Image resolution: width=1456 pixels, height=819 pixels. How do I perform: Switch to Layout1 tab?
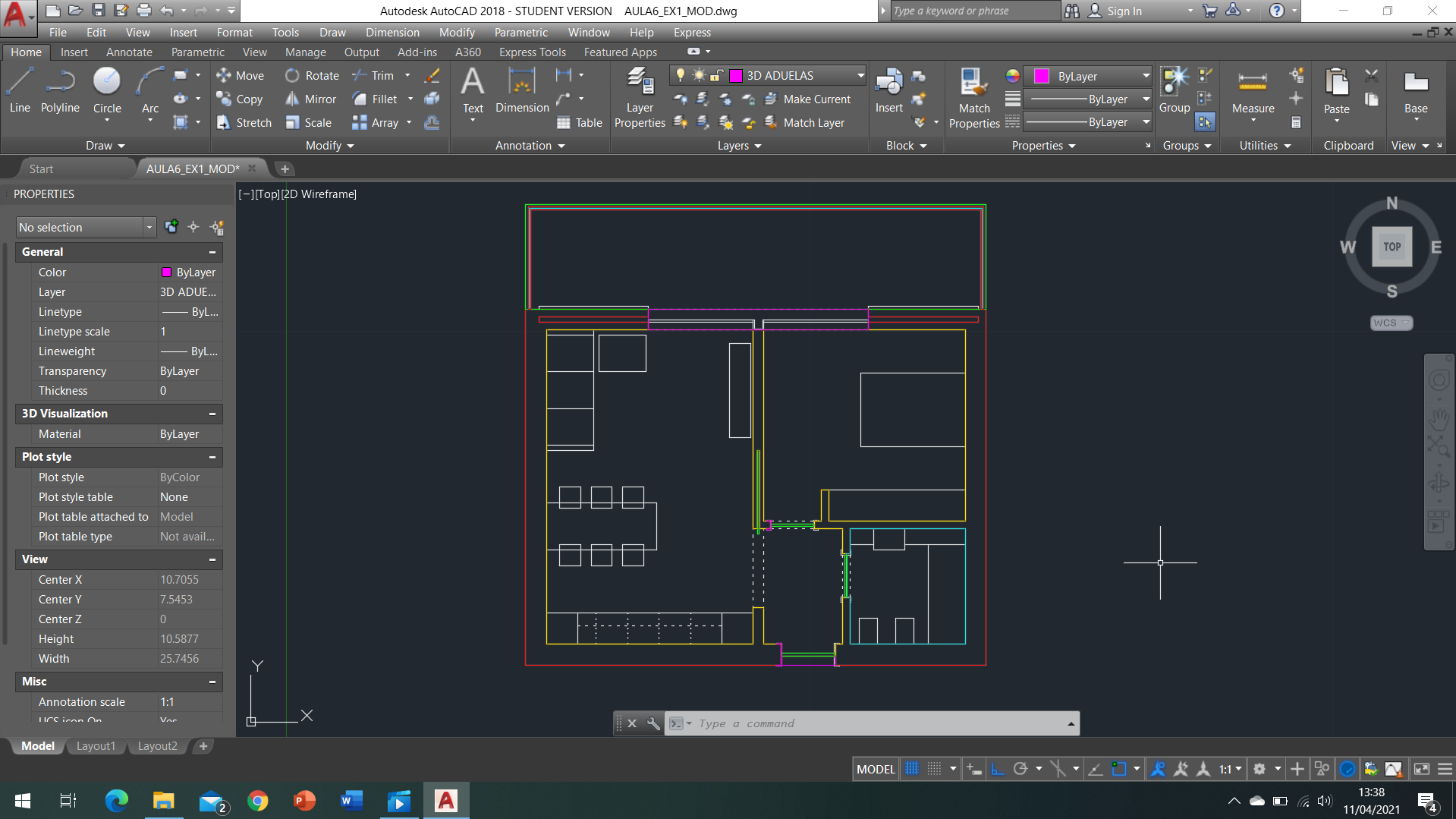pos(96,746)
